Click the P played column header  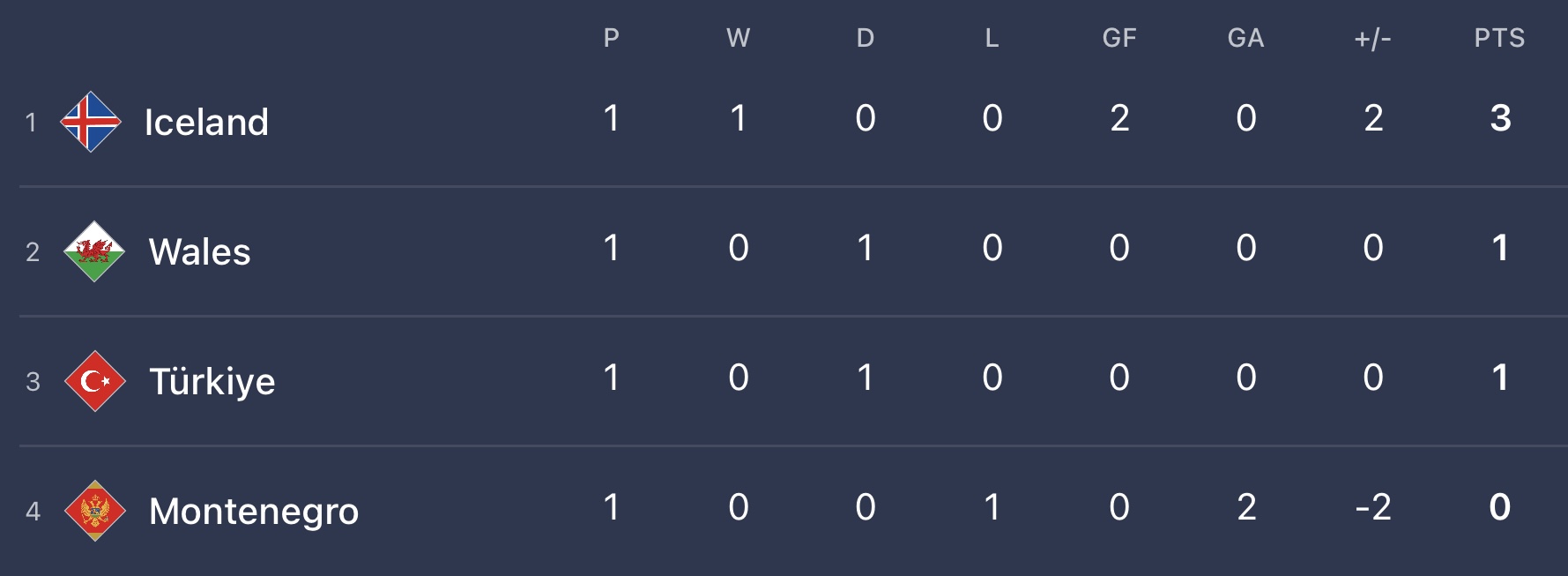612,38
